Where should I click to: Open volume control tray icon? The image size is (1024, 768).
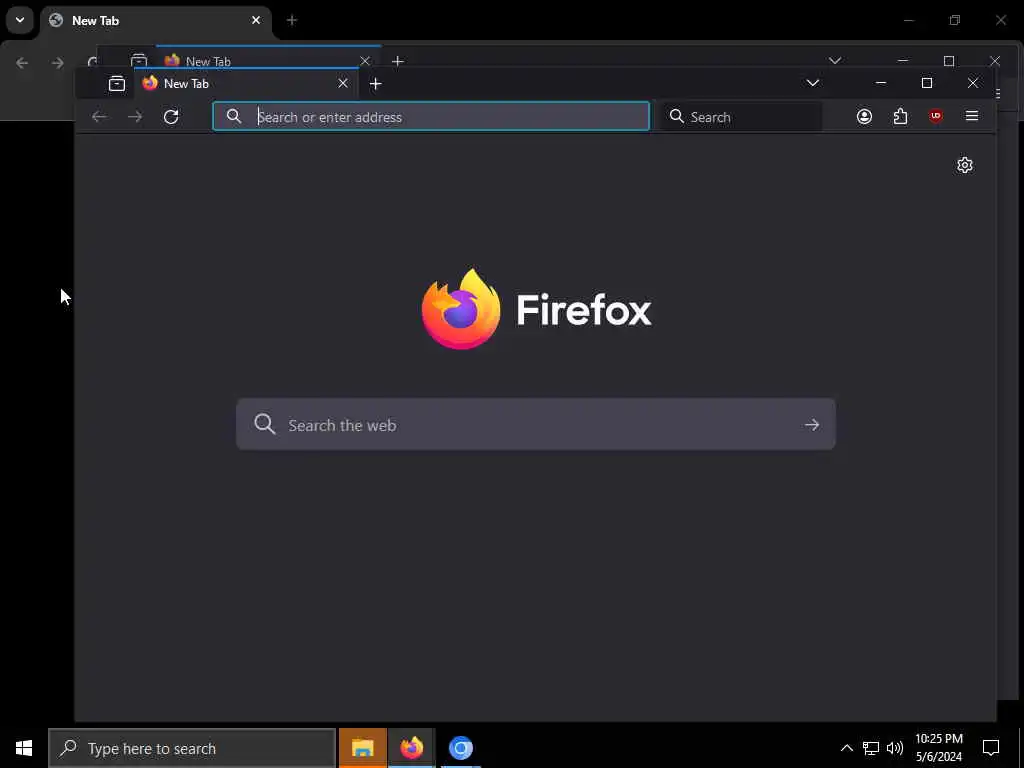pos(895,748)
